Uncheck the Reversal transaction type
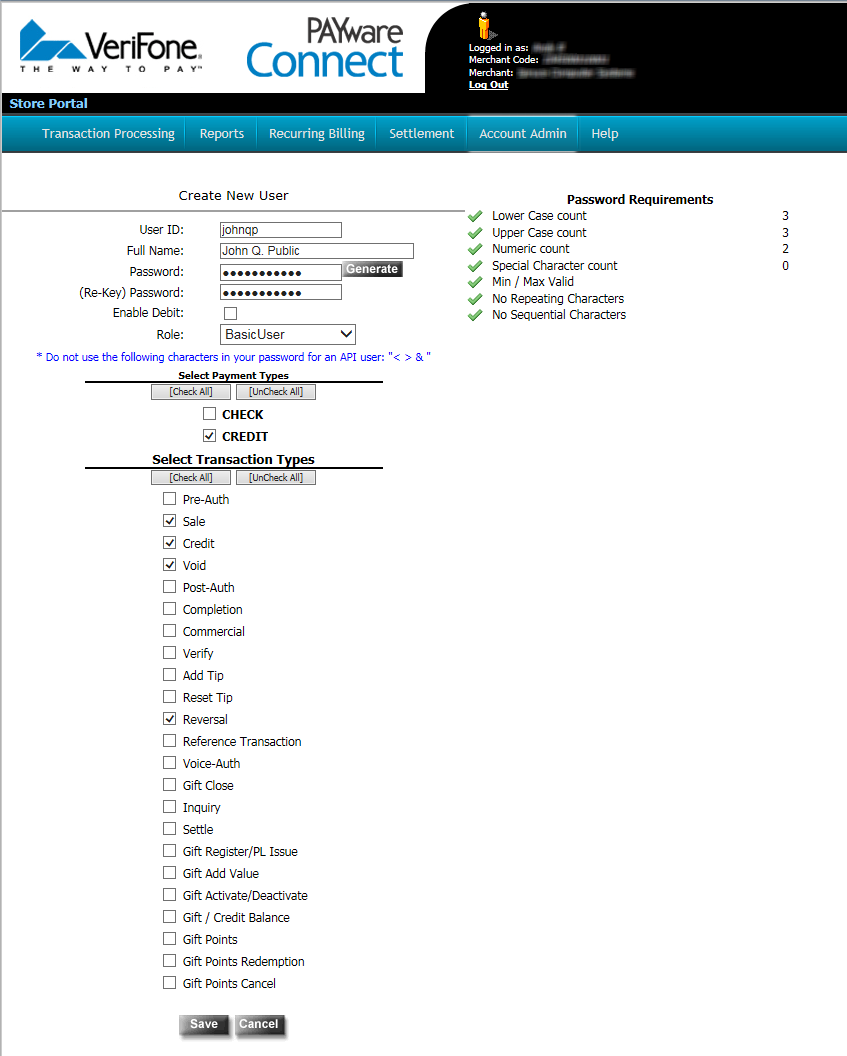This screenshot has height=1056, width=847. coord(170,719)
